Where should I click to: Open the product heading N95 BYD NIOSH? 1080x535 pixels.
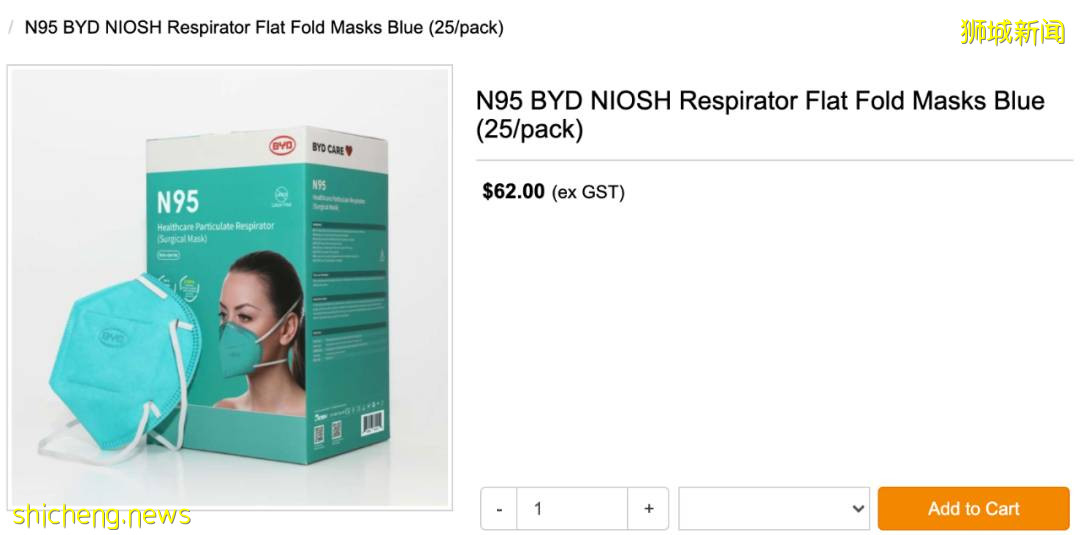tap(760, 115)
